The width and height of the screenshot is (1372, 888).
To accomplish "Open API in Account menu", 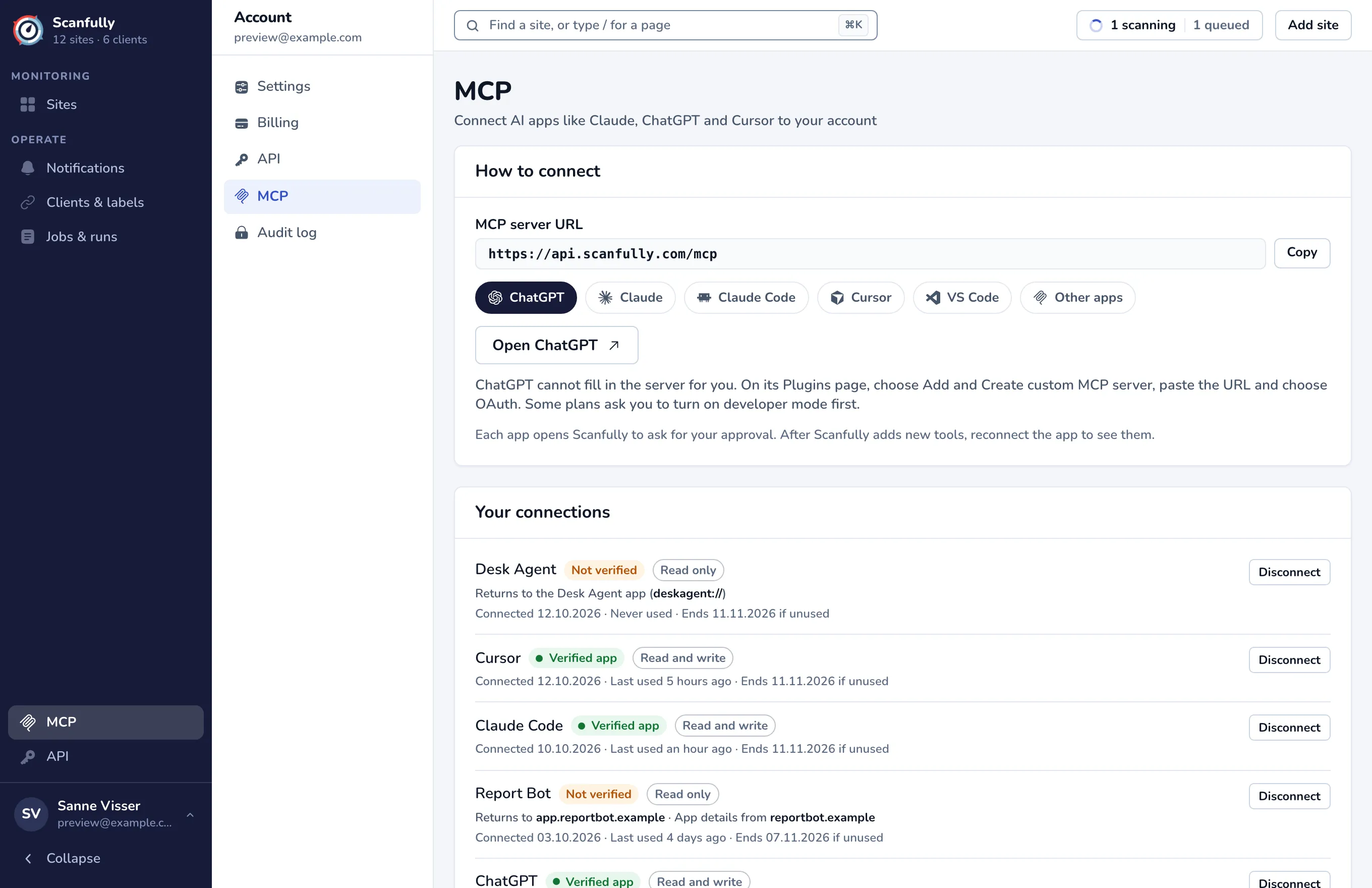I will 322,159.
